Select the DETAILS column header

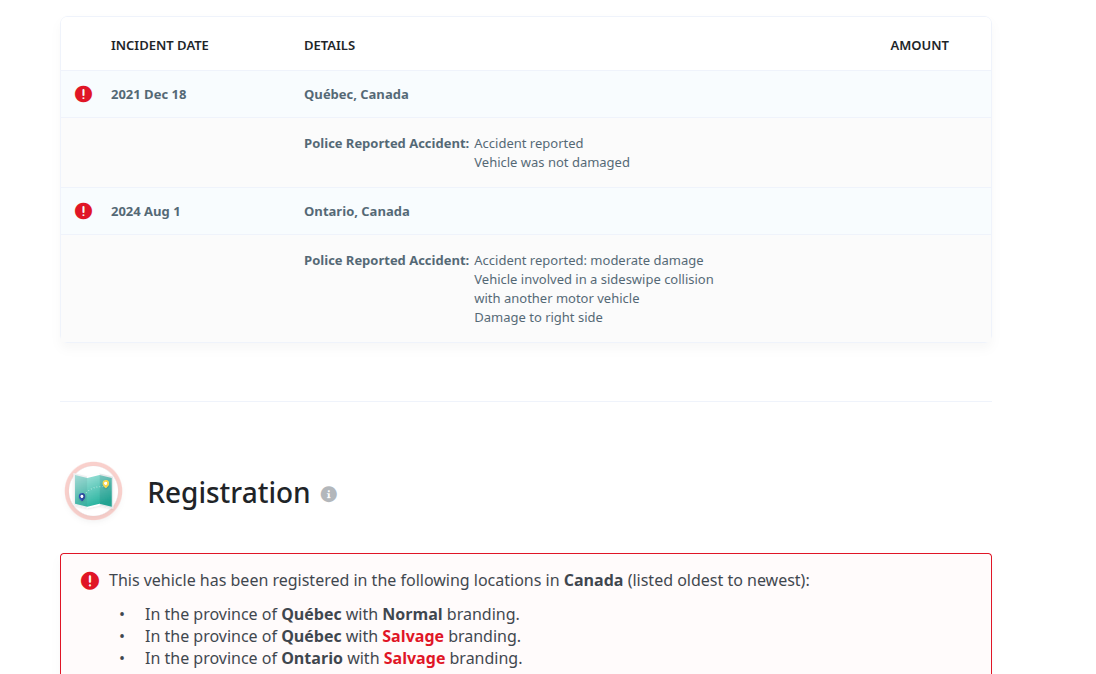[x=329, y=45]
